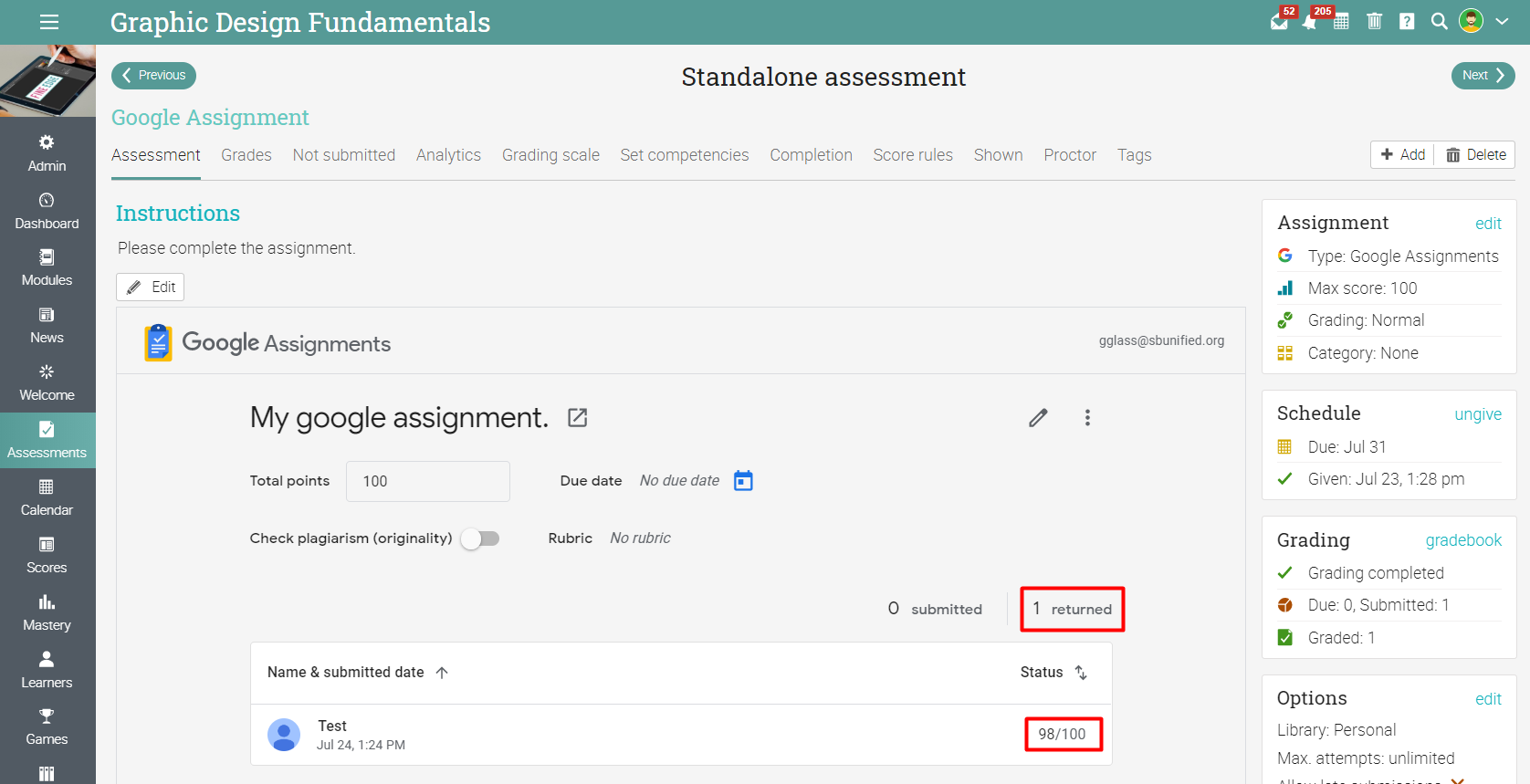Click gglass@sbunified.org account email

[x=1161, y=340]
